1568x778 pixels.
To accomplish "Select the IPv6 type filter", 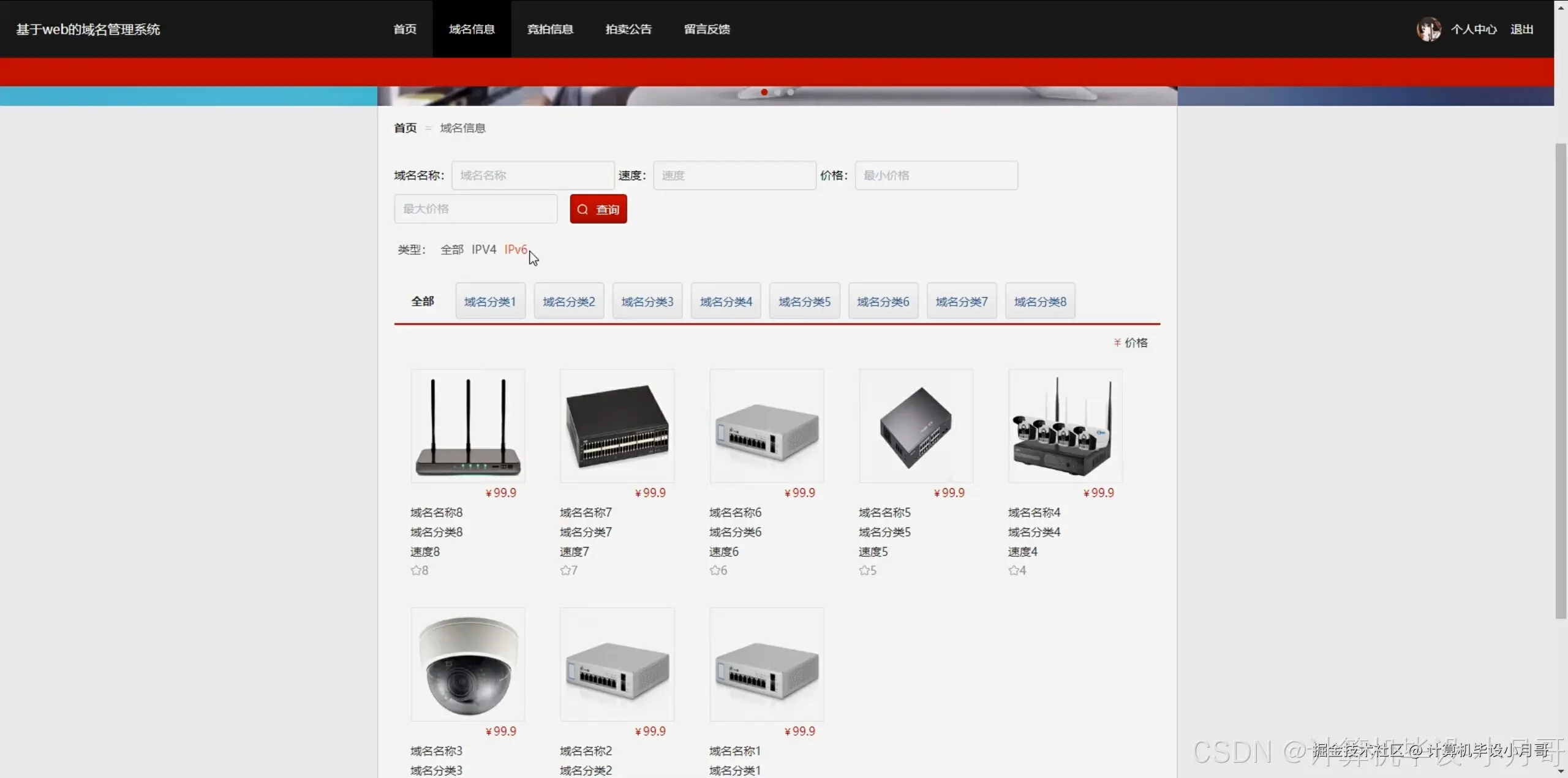I will click(514, 249).
